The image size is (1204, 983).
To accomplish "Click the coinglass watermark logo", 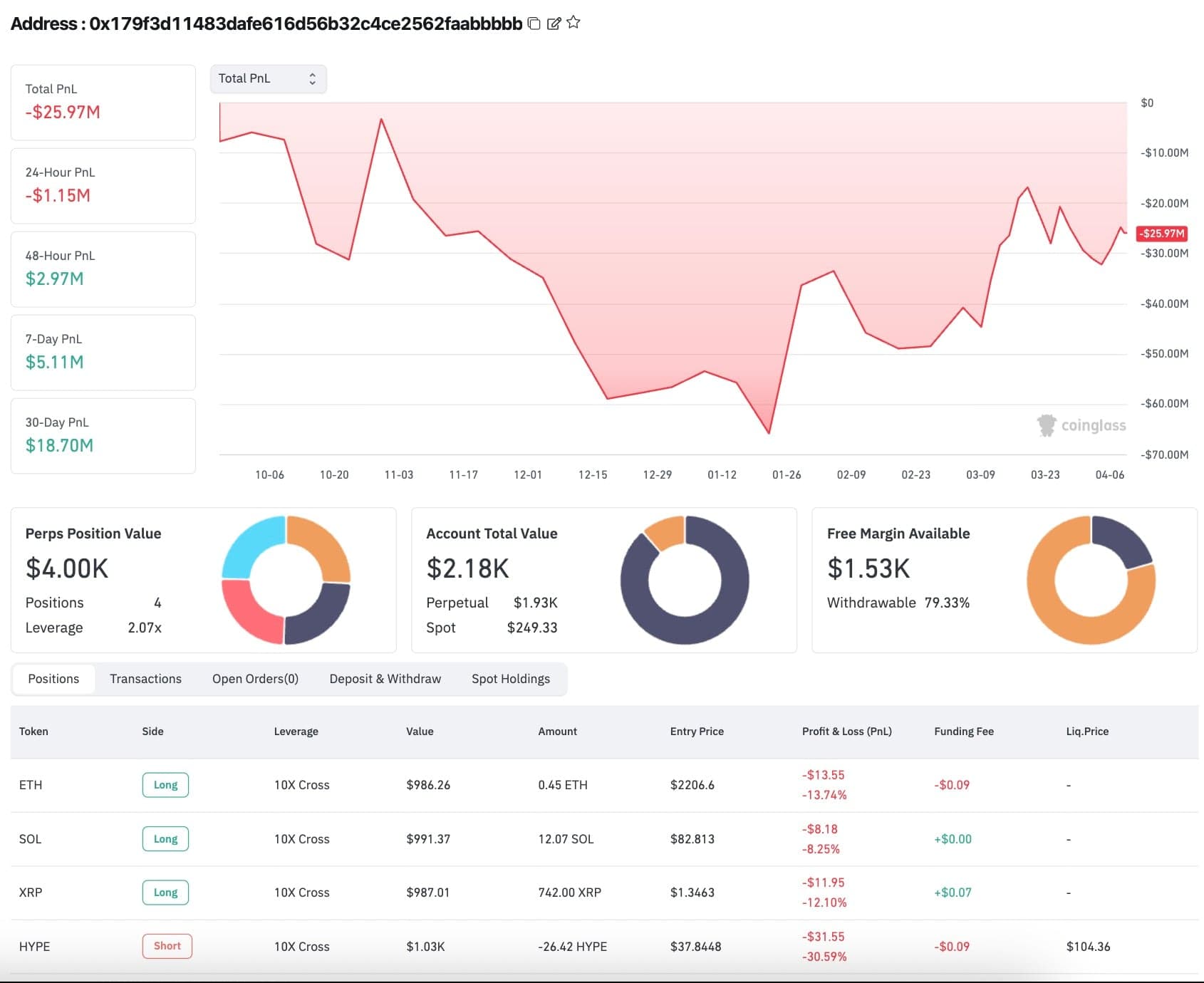I will tap(1081, 425).
